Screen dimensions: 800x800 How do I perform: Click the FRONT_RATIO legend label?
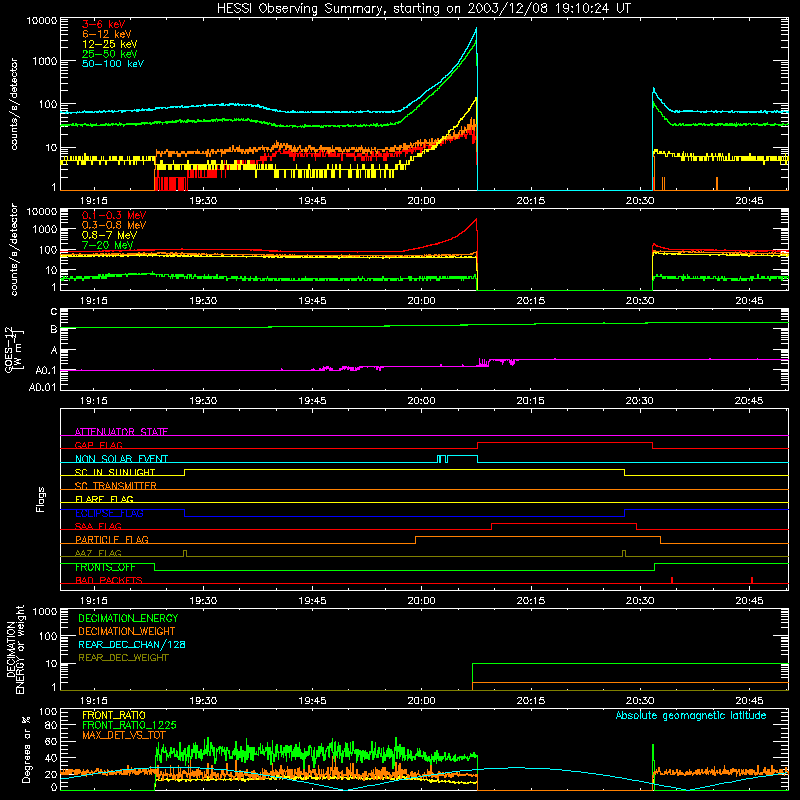114,715
